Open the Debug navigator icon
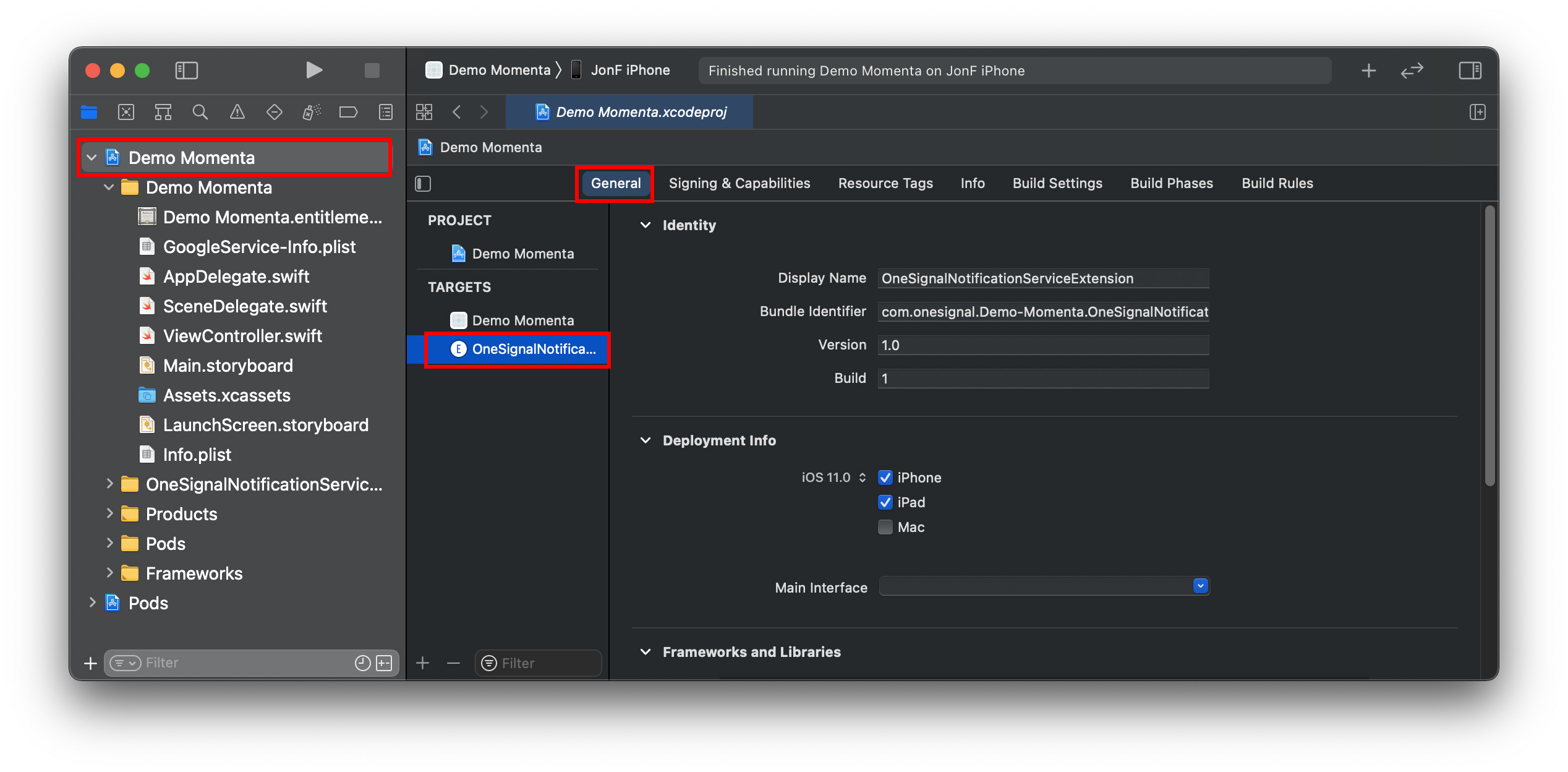1568x772 pixels. [x=312, y=112]
